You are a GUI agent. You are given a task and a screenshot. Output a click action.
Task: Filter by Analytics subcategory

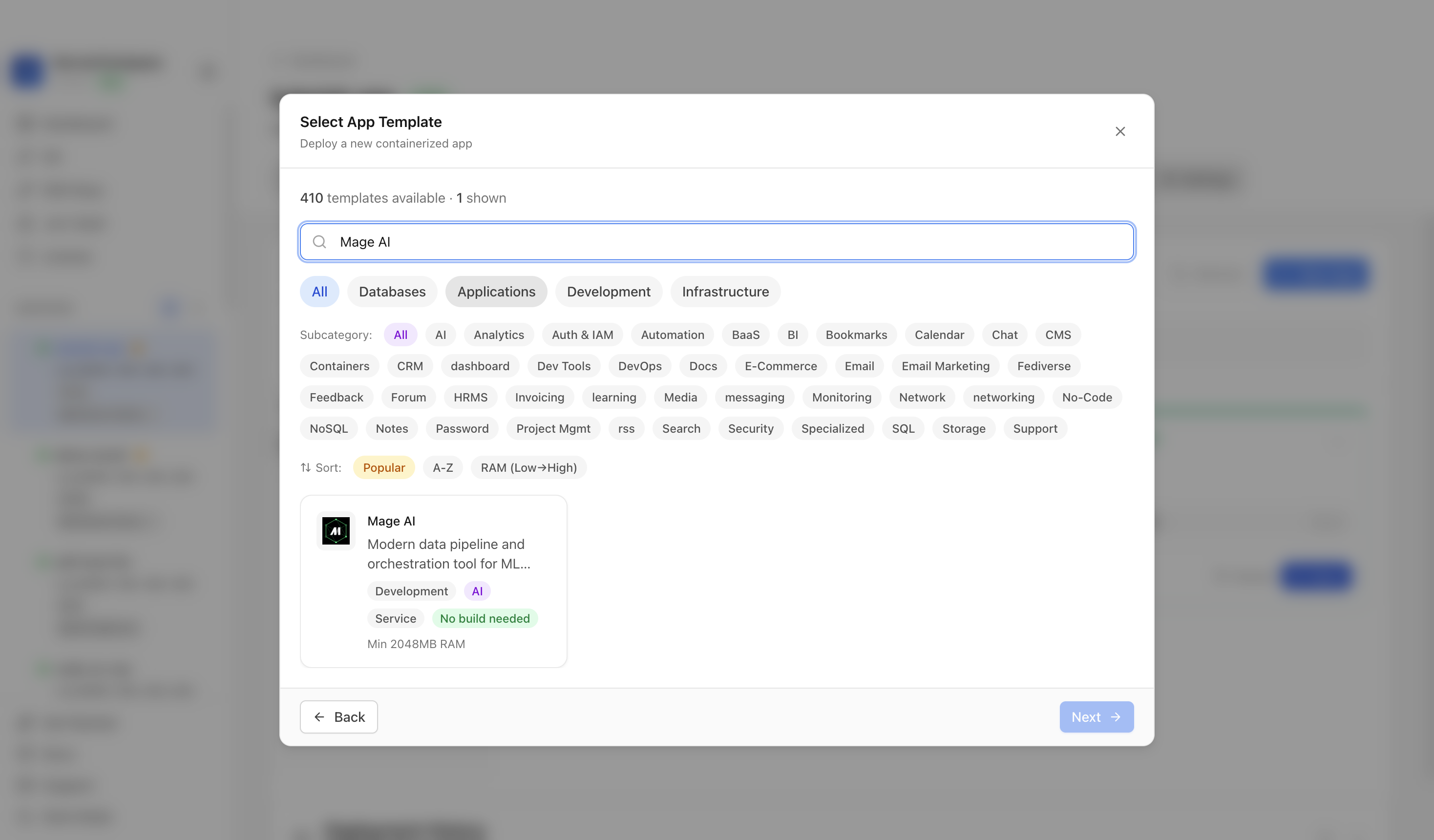[499, 335]
